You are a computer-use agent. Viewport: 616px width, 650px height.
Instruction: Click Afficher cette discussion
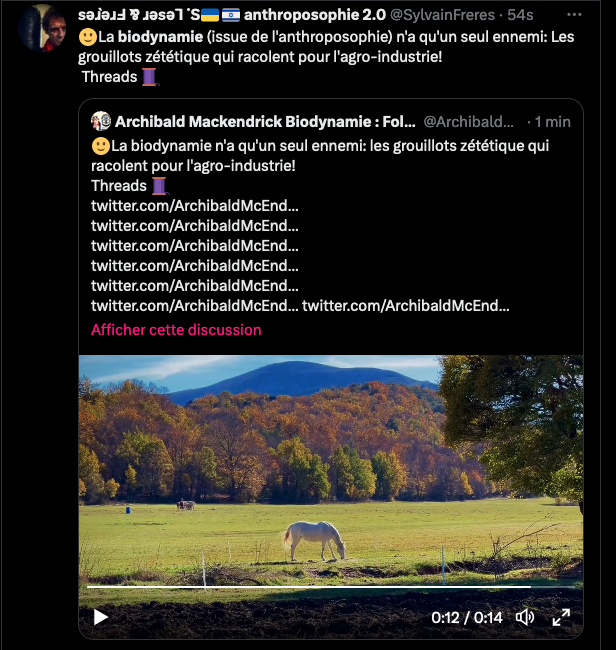[x=176, y=330]
